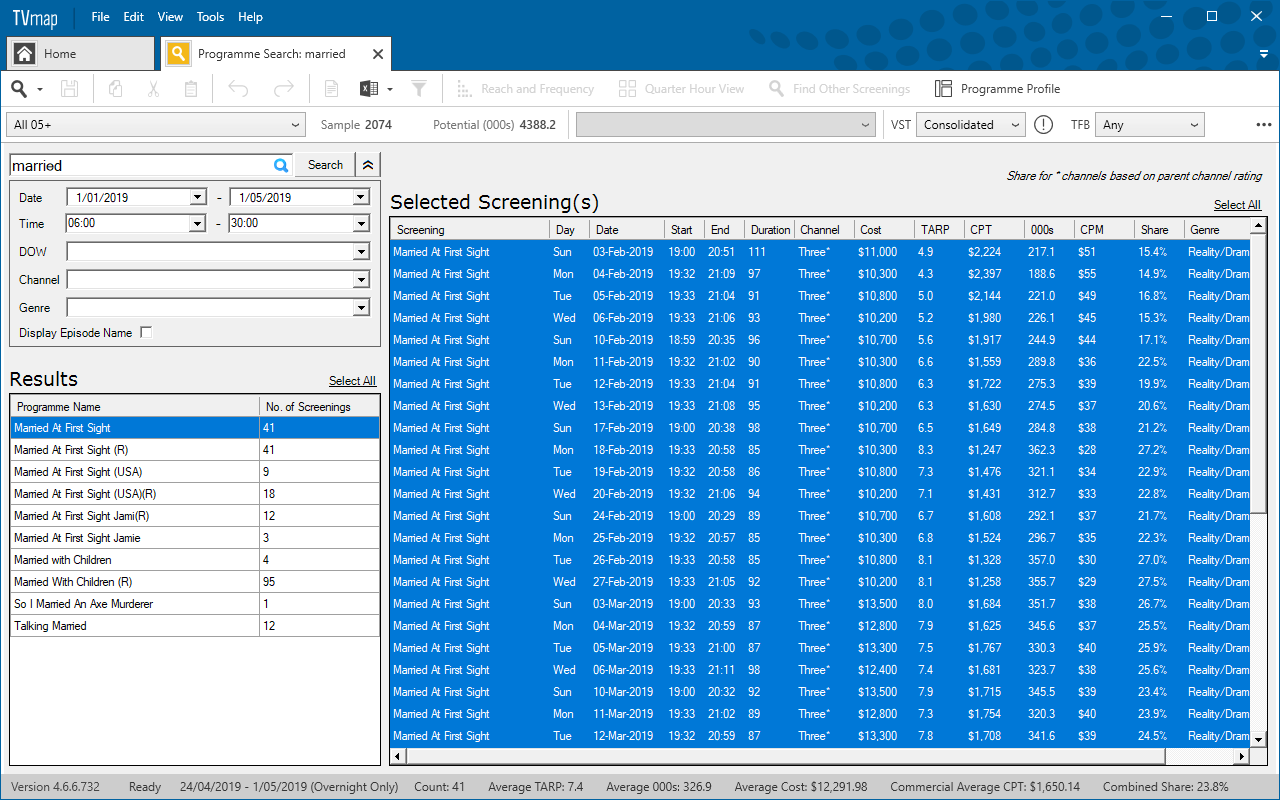The height and width of the screenshot is (800, 1280).
Task: Open the DOW dropdown
Action: (x=360, y=252)
